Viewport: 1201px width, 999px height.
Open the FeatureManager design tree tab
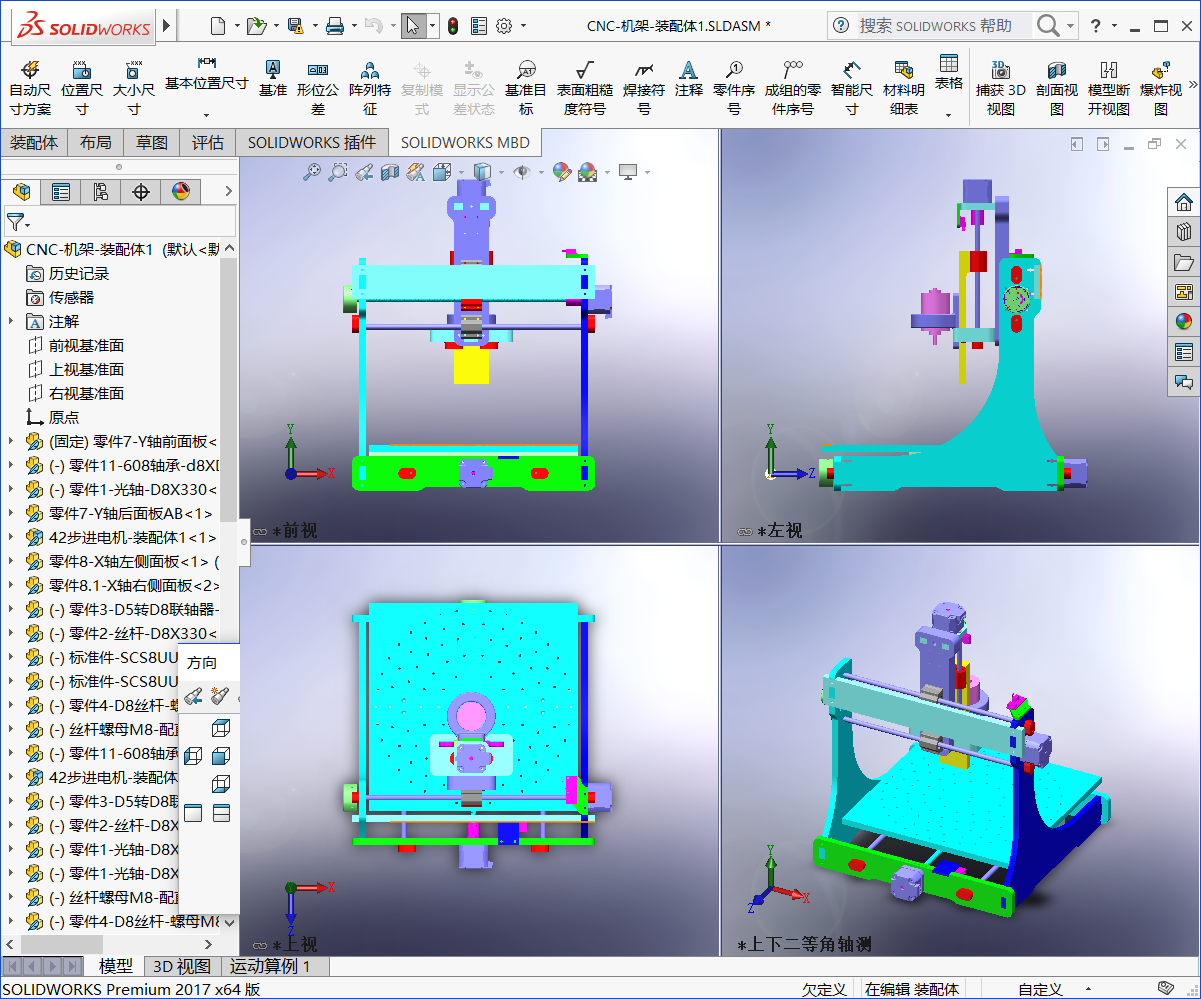pyautogui.click(x=21, y=191)
